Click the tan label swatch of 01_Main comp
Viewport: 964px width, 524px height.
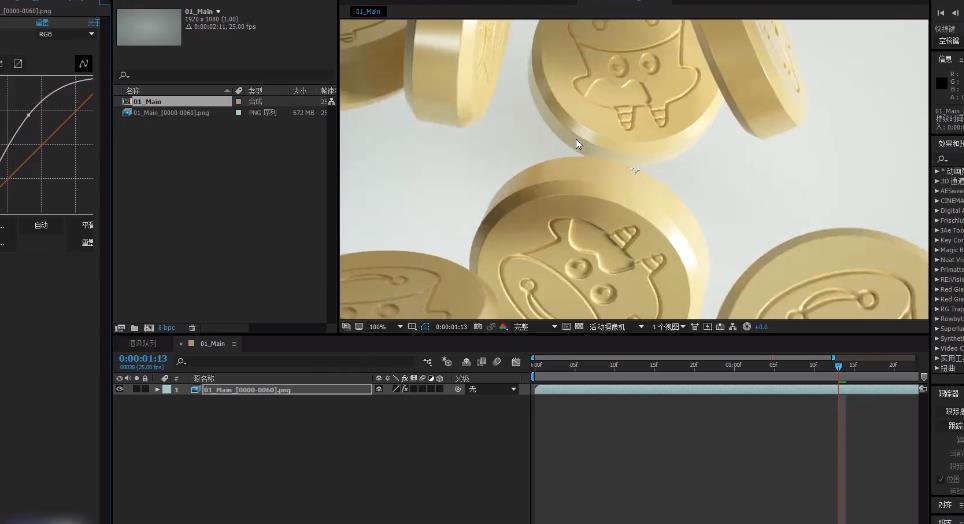click(239, 101)
